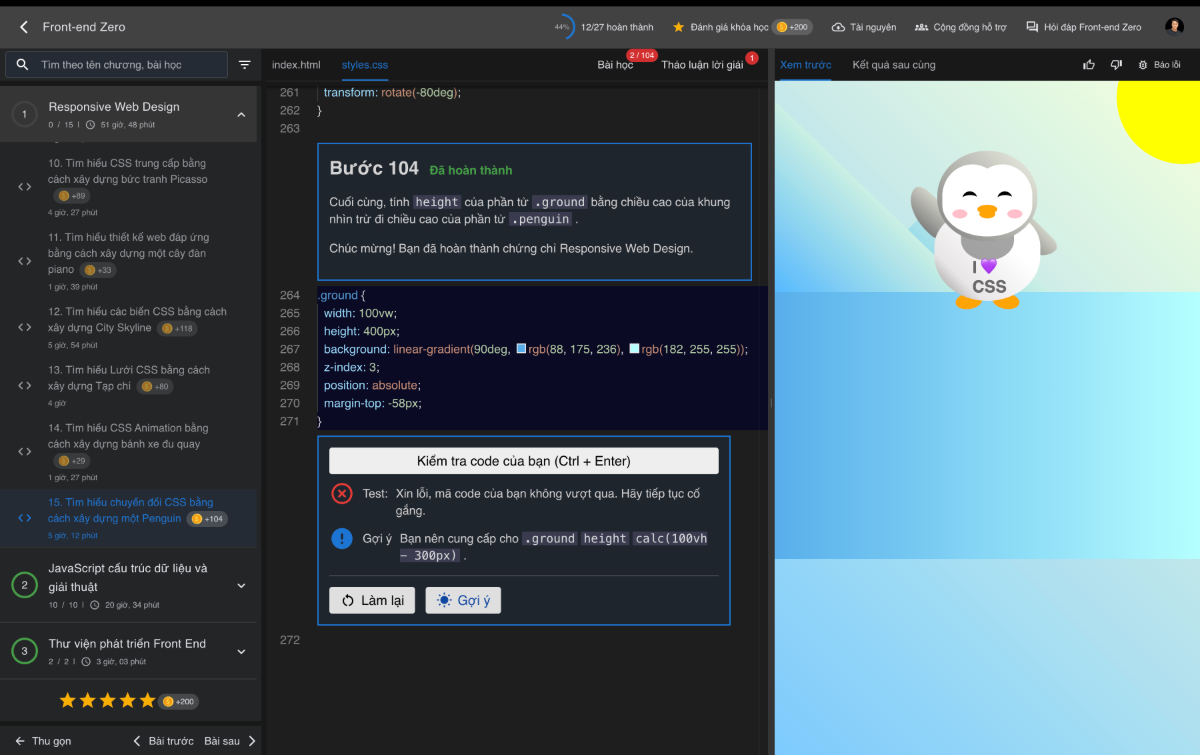
Task: Click the Gợi ý hint button
Action: coord(463,600)
